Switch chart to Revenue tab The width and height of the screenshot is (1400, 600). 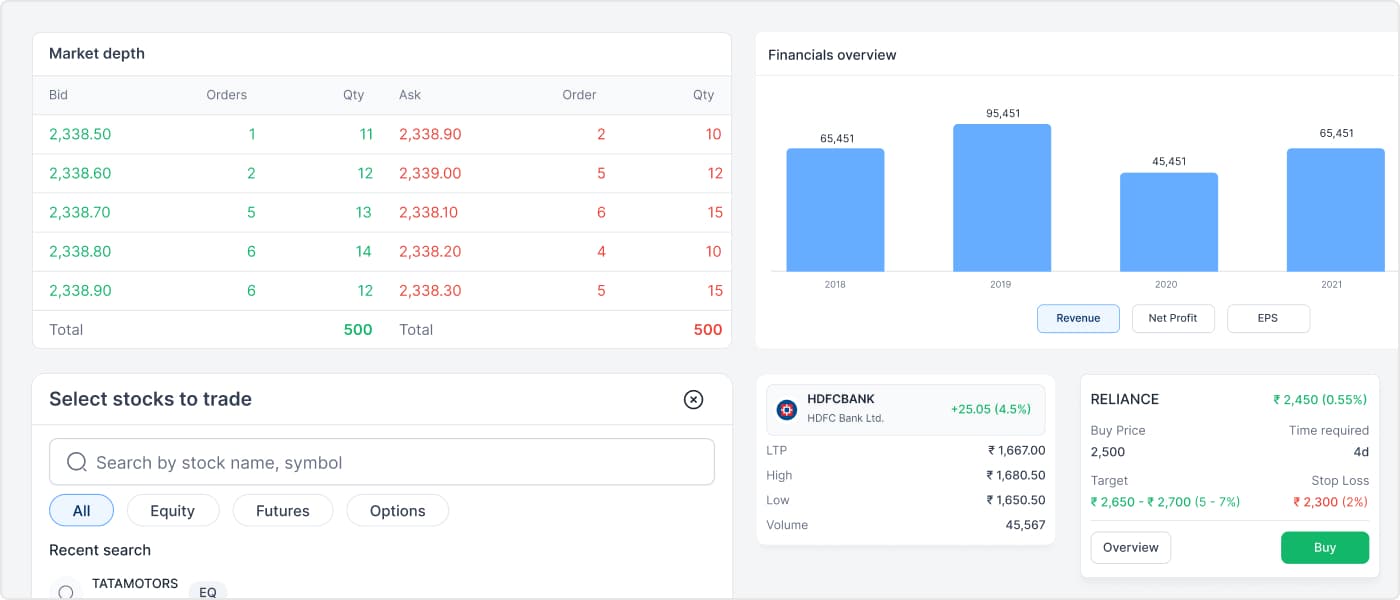point(1078,318)
